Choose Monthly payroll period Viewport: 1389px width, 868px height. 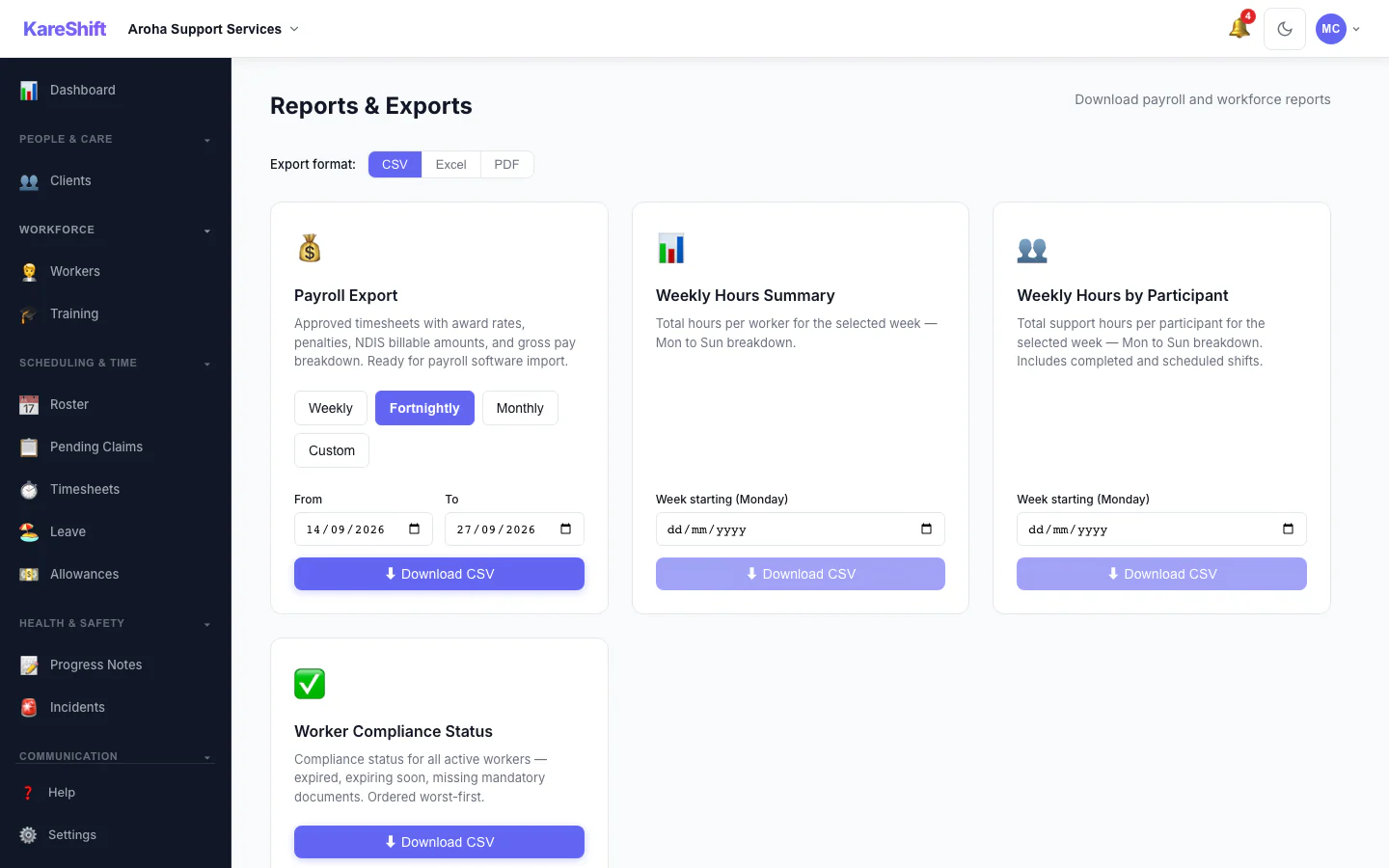pos(520,408)
